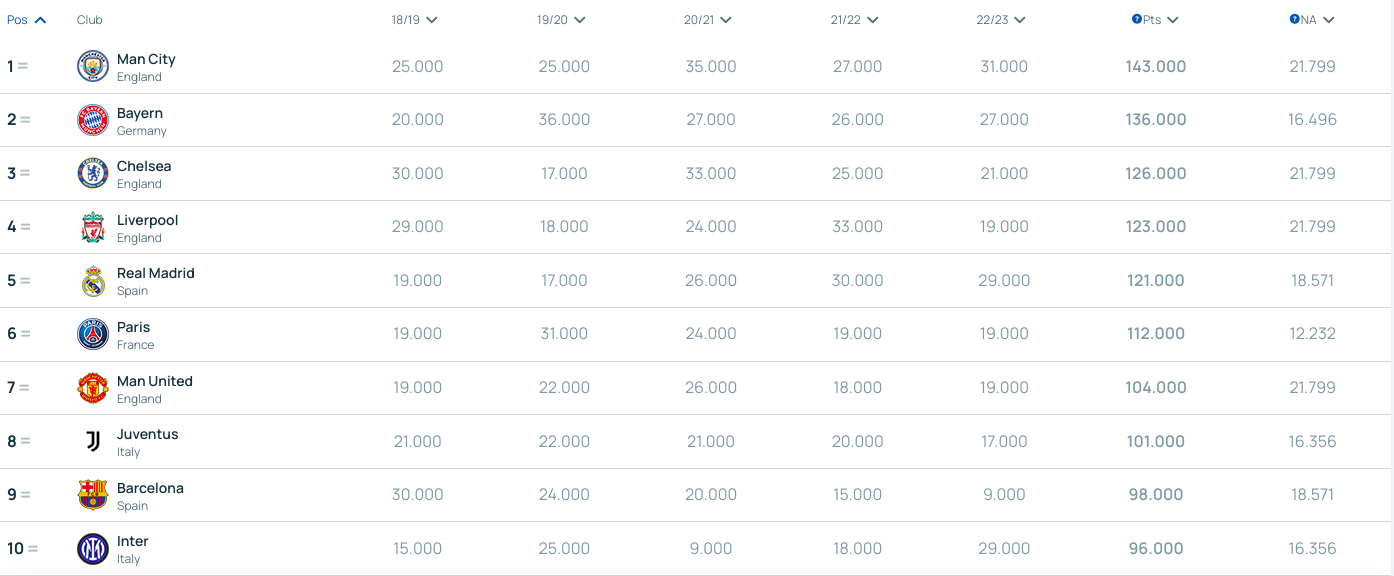Image resolution: width=1394 pixels, height=576 pixels.
Task: Click the Bayern Munich club crest
Action: coord(93,120)
